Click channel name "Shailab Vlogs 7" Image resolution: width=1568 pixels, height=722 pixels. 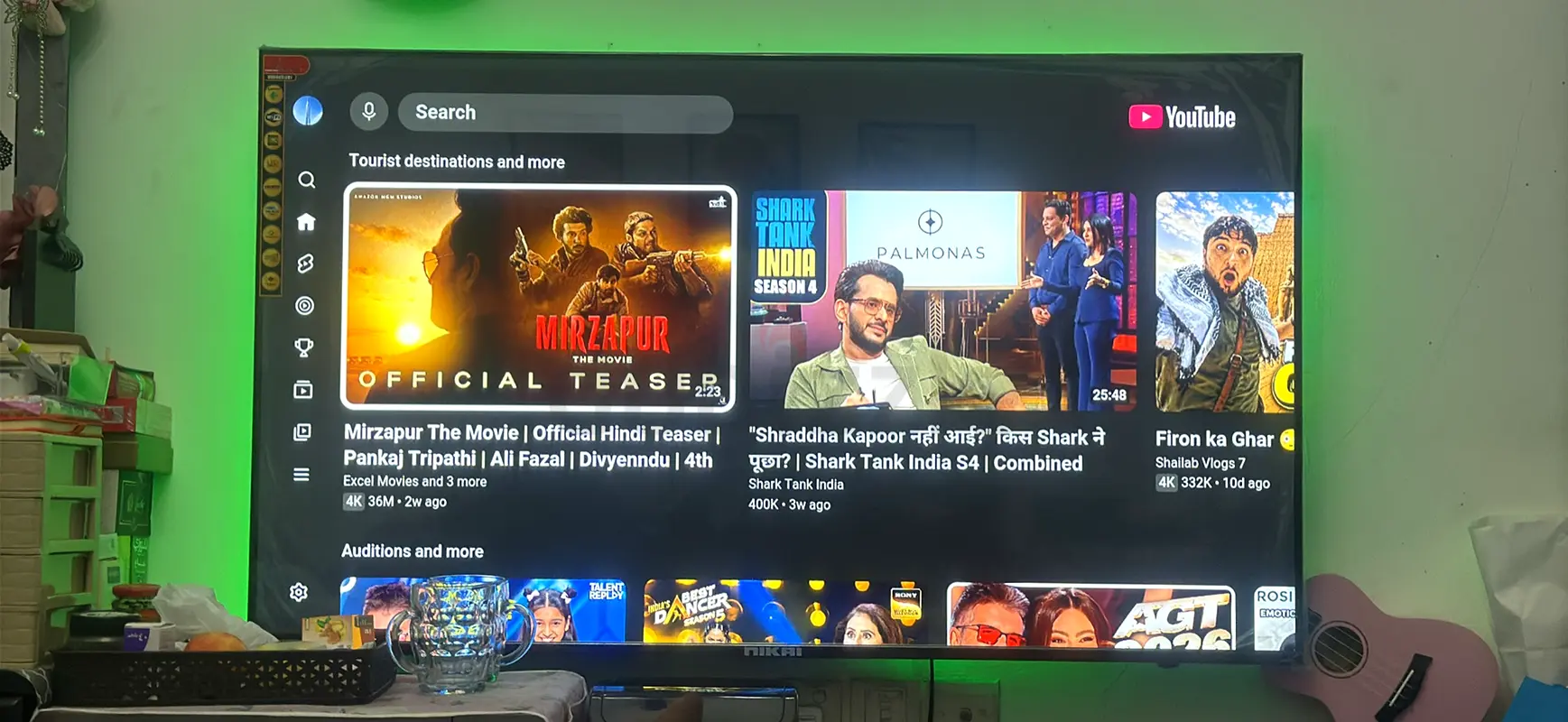coord(1201,463)
